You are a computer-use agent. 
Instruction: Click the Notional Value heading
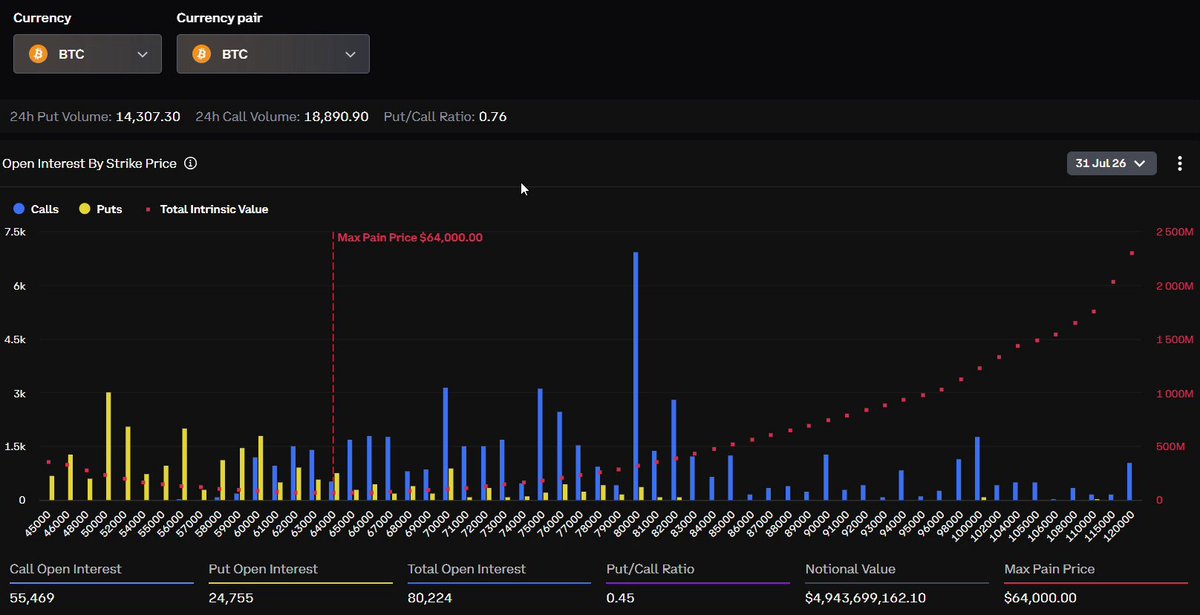pyautogui.click(x=851, y=569)
